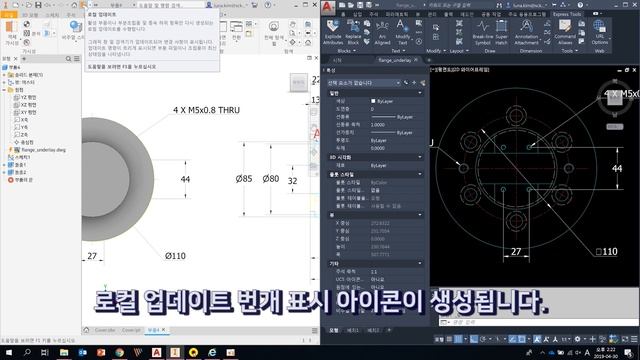
Task: Click Save icon in AutoCAD quick access
Action: click(x=360, y=5)
